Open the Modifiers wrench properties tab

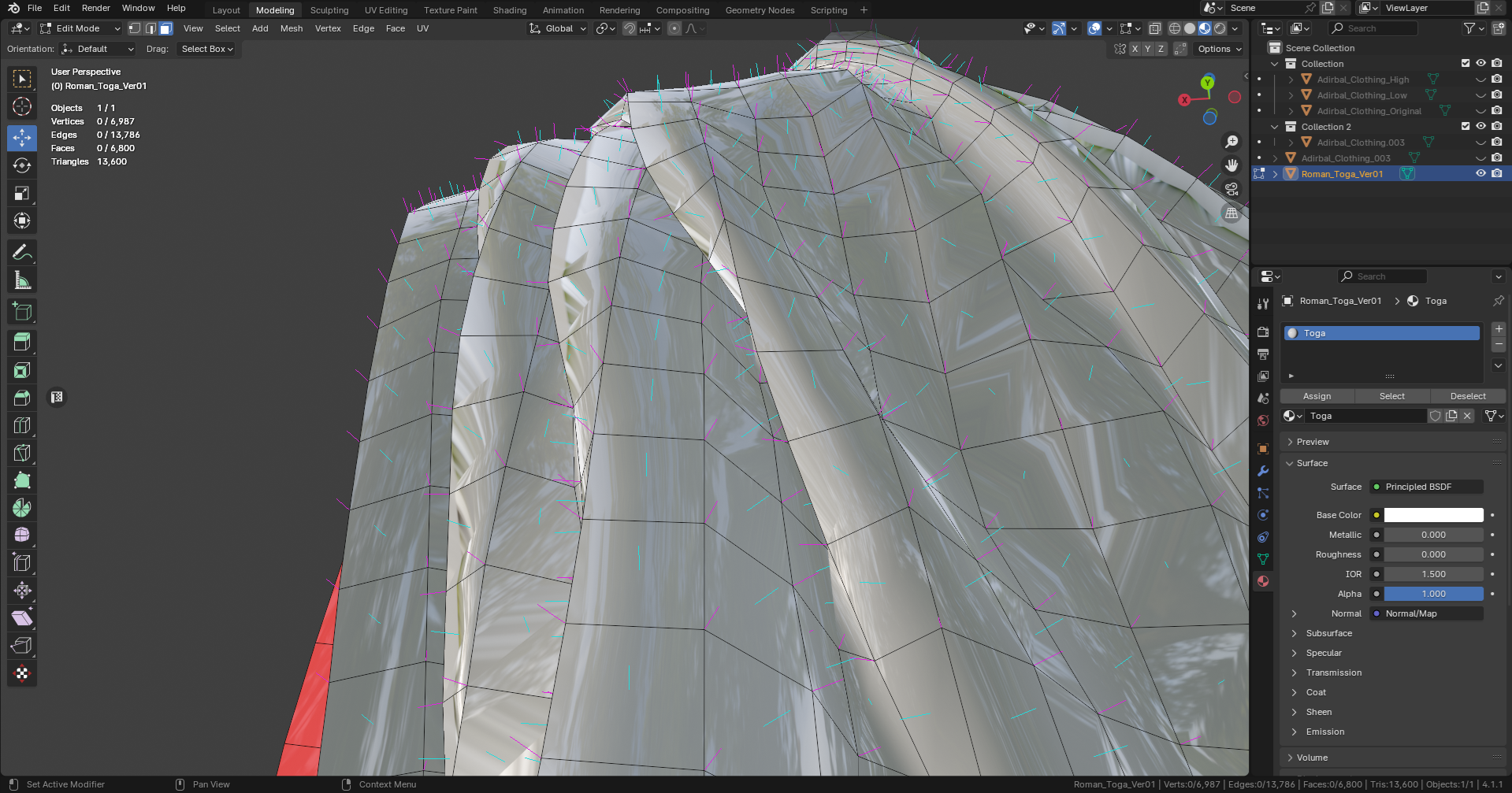point(1263,471)
